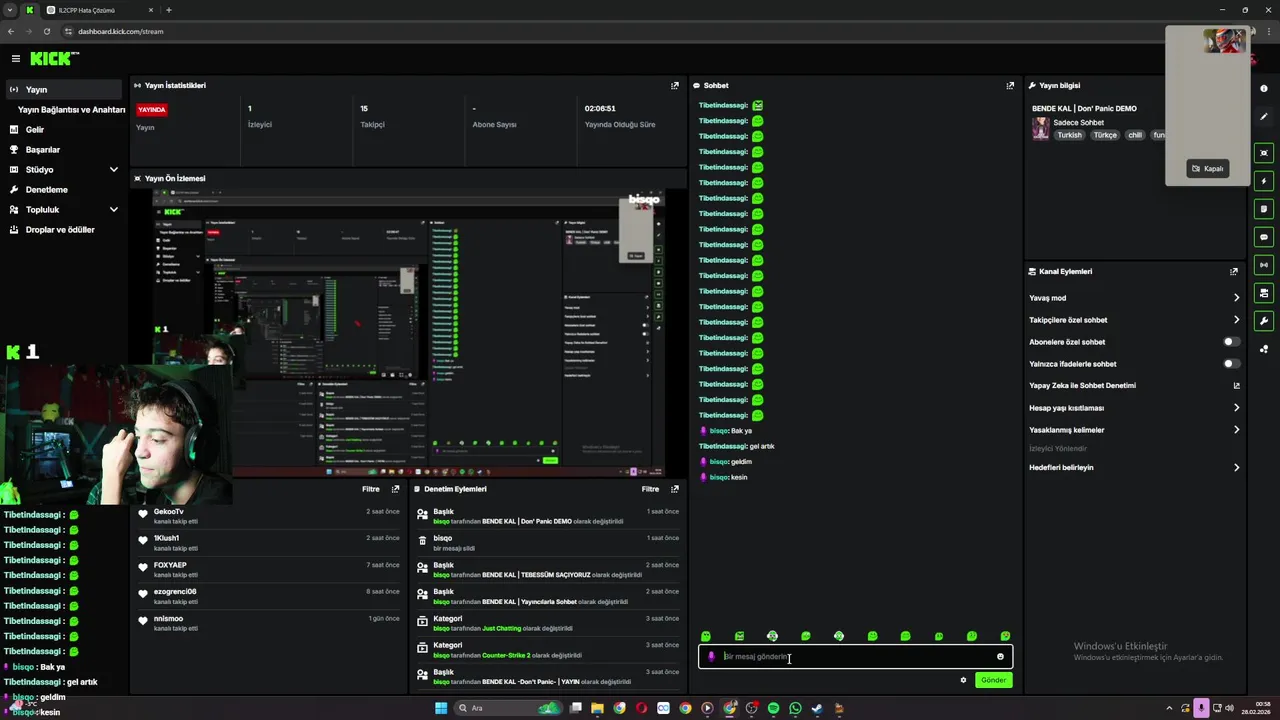Toggle the notes widget icon in sidebar
The height and width of the screenshot is (720, 1280).
point(1264,209)
